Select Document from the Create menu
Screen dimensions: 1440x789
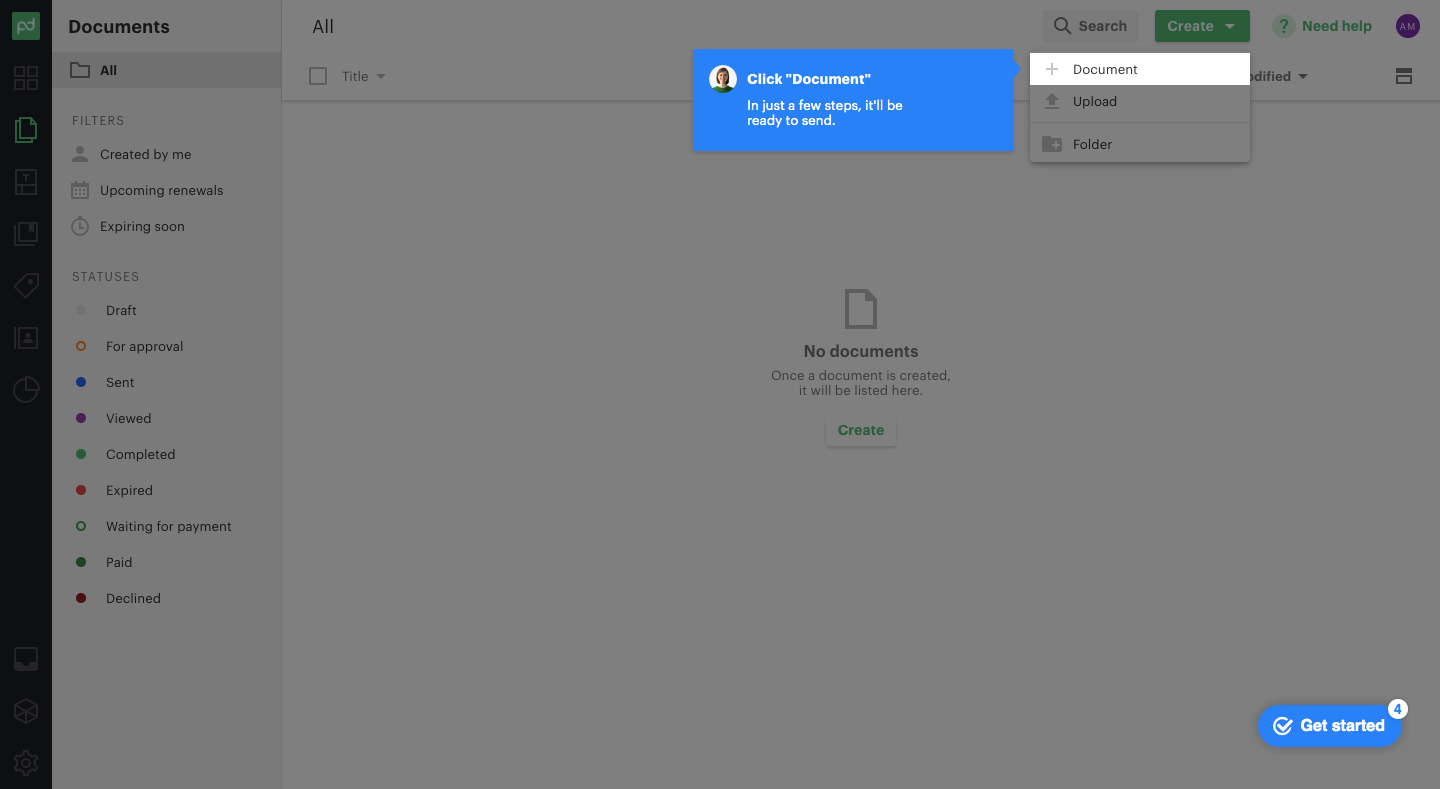pos(1140,69)
